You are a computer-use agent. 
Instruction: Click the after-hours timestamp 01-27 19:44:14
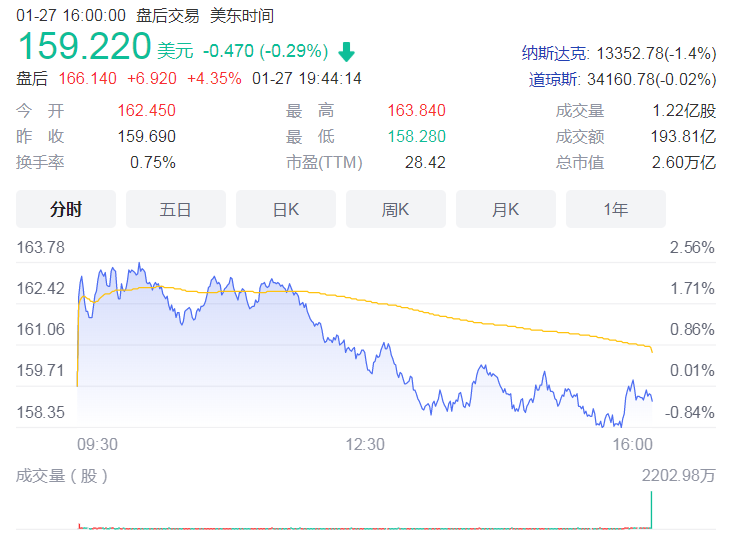[x=307, y=78]
